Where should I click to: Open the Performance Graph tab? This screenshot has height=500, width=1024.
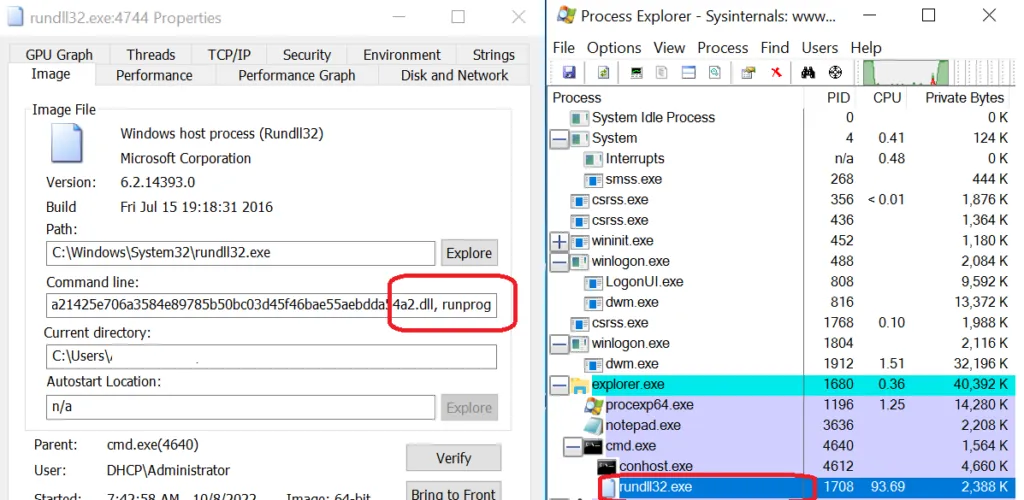(x=296, y=76)
